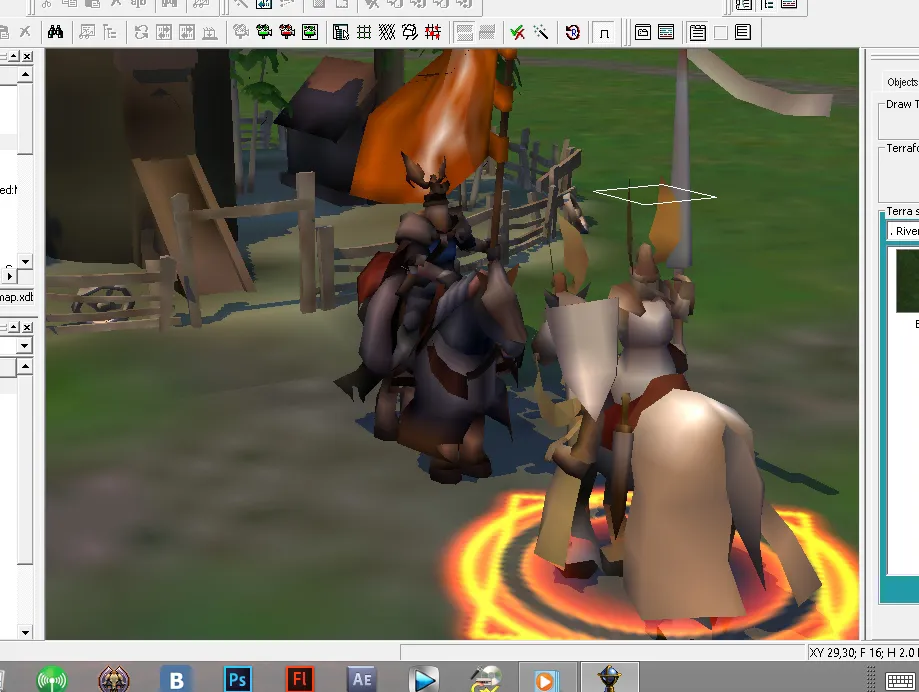Click the polygon outline toolbar icon
This screenshot has width=919, height=692.
tap(410, 32)
